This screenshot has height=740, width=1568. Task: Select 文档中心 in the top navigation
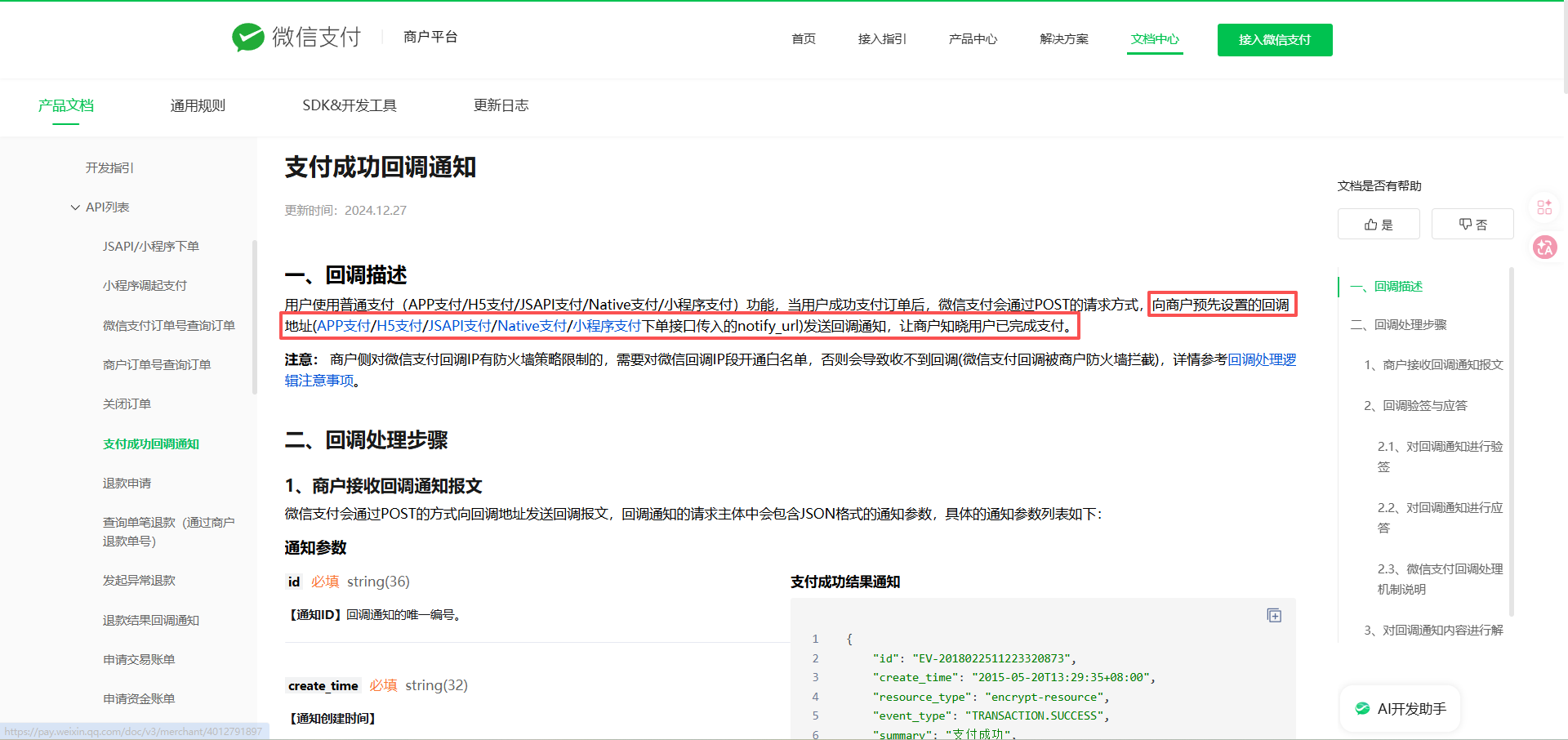click(x=1155, y=38)
